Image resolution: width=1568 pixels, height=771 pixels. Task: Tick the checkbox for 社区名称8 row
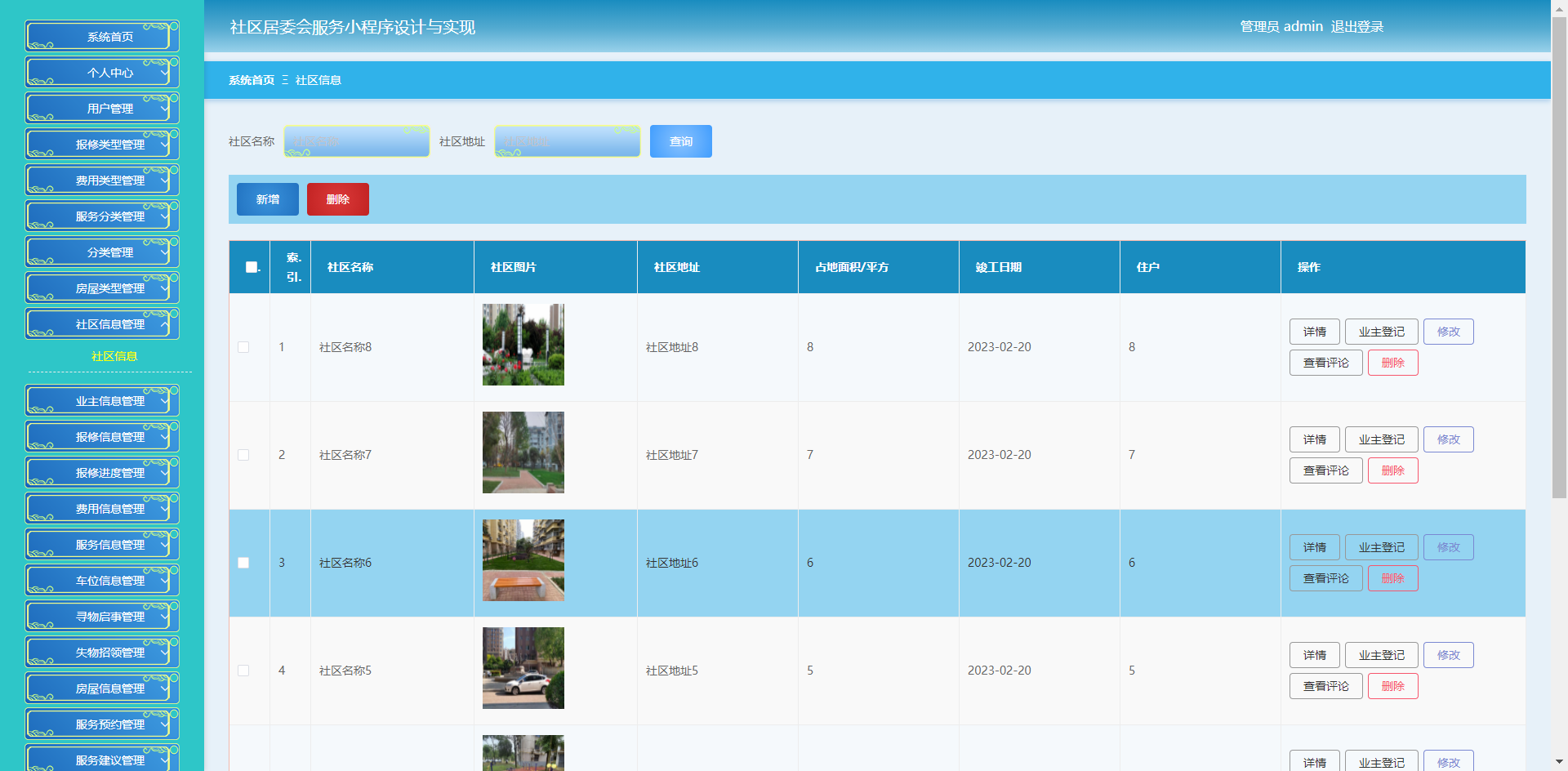[x=243, y=347]
